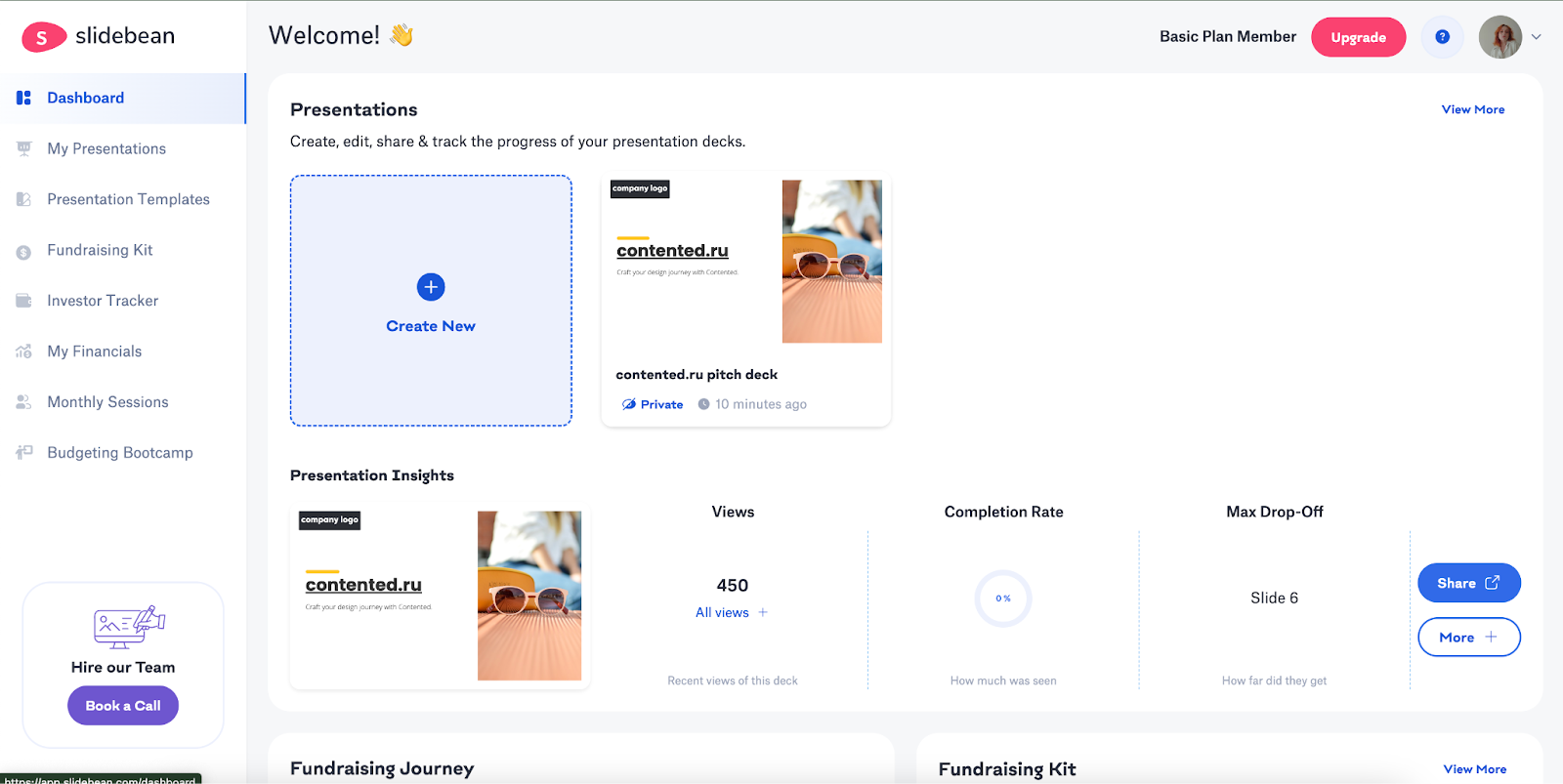Expand the account menu chevron beside the avatar
This screenshot has width=1563, height=784.
click(1537, 37)
